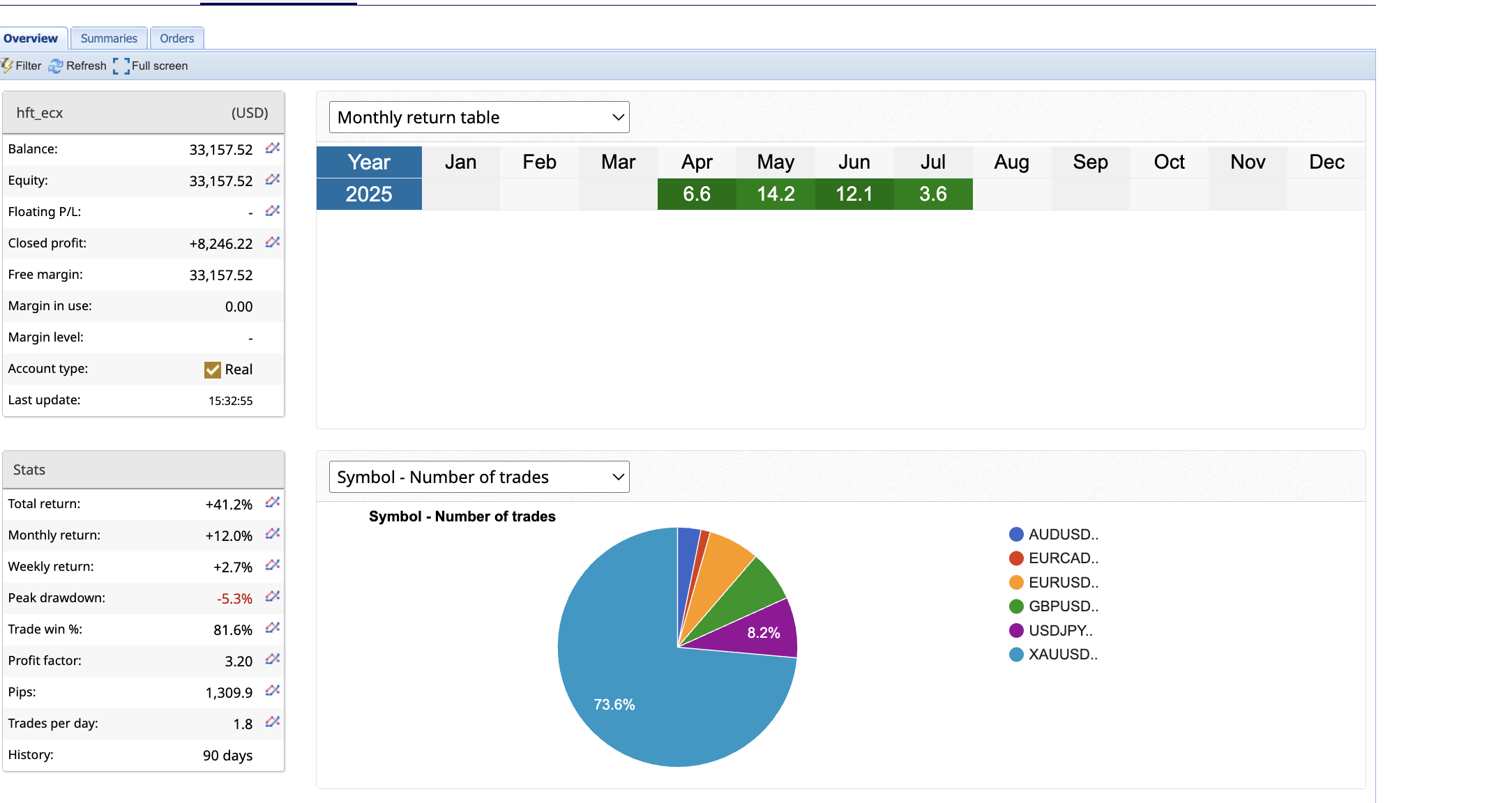
Task: Toggle the Real account type checkbox
Action: (x=212, y=369)
